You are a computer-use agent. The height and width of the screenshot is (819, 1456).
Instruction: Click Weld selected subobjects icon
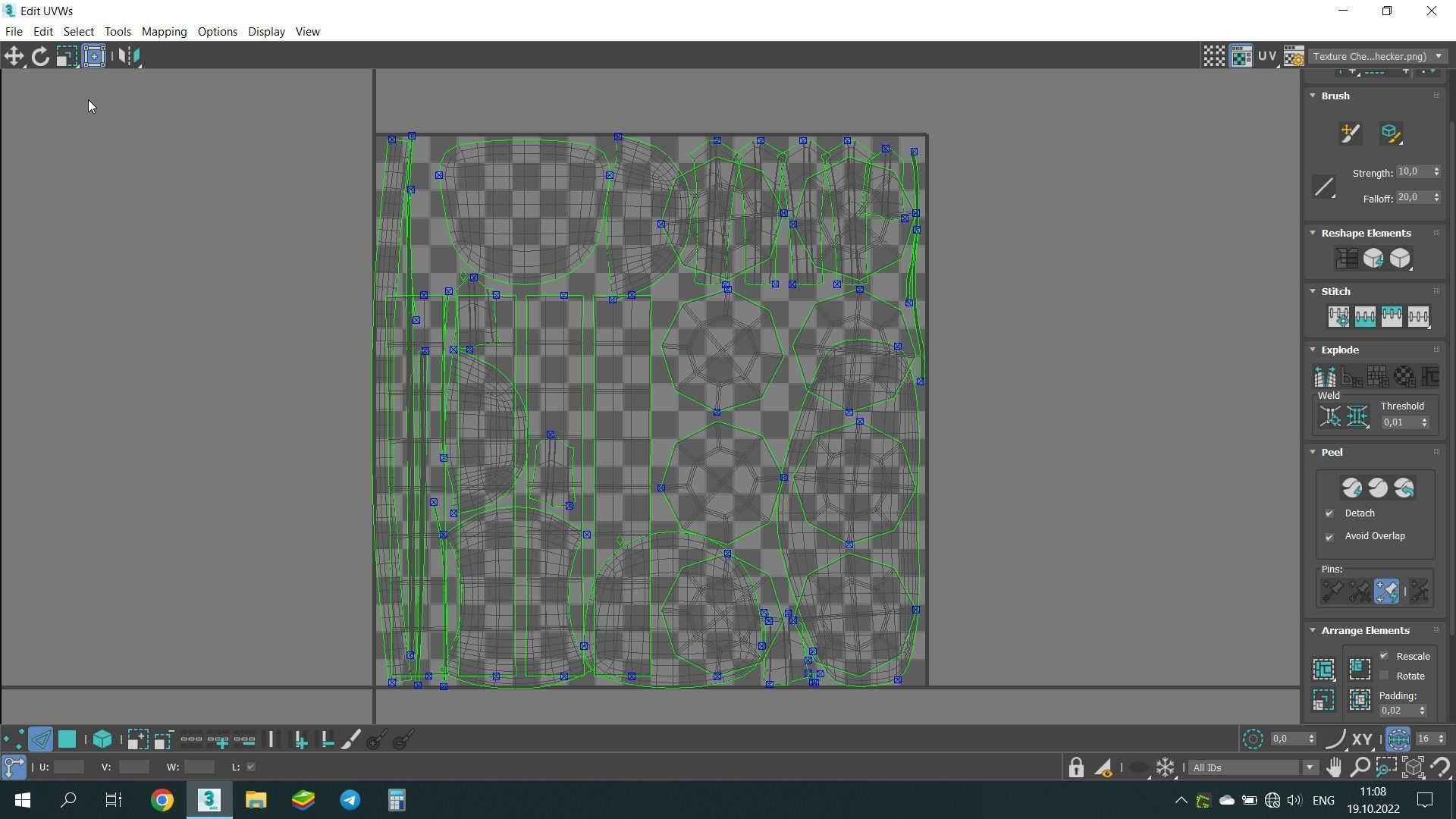coord(1357,416)
